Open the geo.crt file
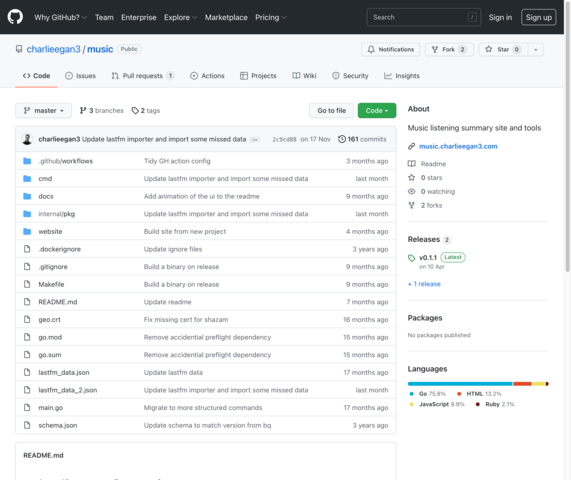 (50, 319)
